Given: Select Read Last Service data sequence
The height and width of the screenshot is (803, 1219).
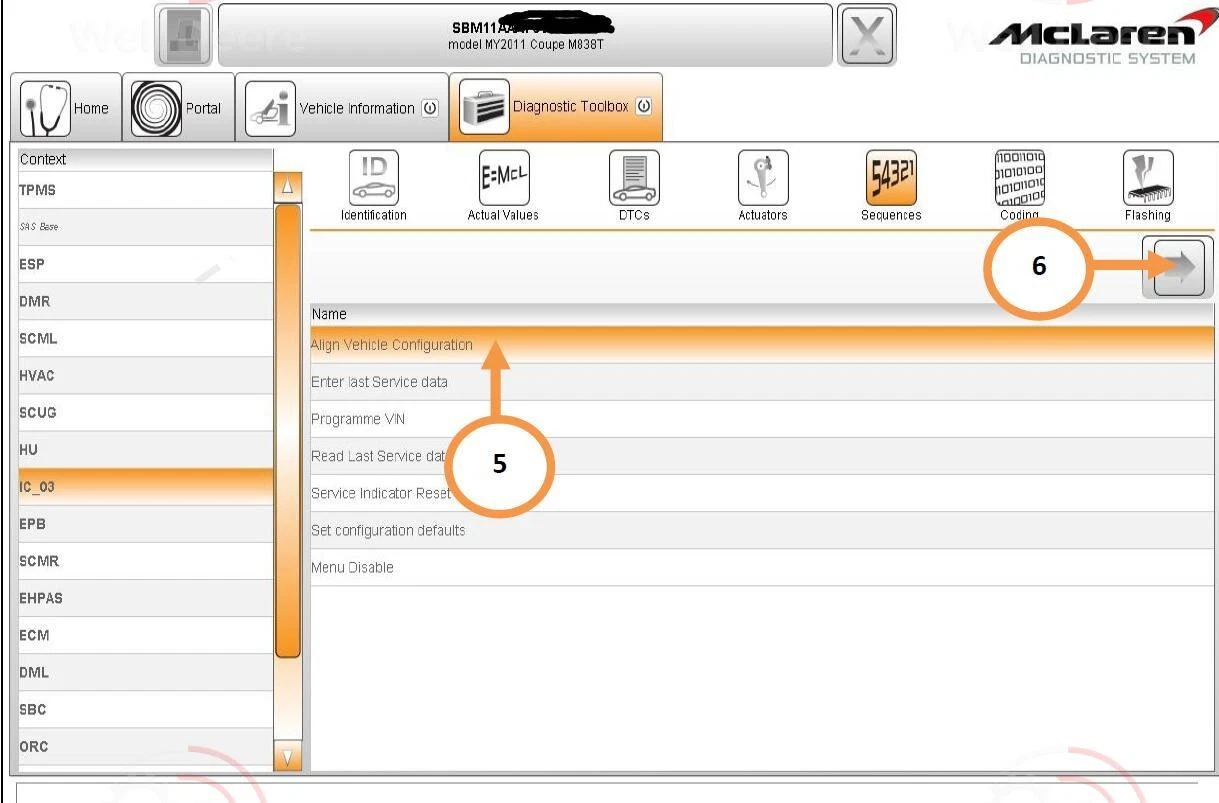Looking at the screenshot, I should [762, 456].
